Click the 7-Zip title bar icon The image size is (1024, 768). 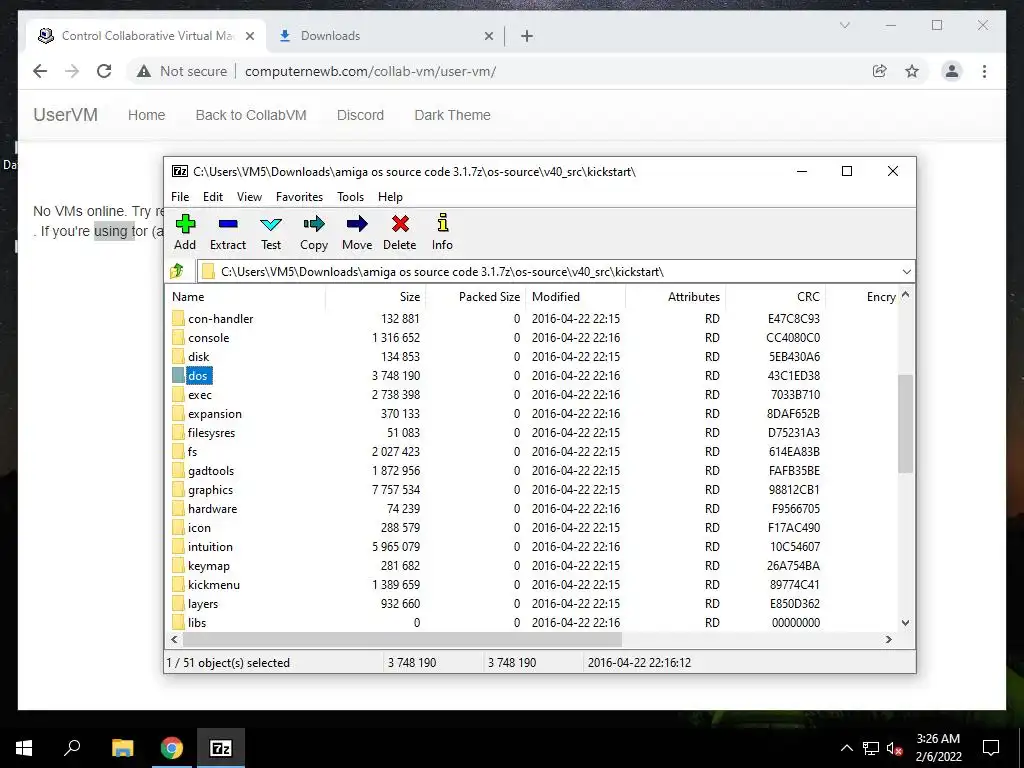click(x=180, y=172)
